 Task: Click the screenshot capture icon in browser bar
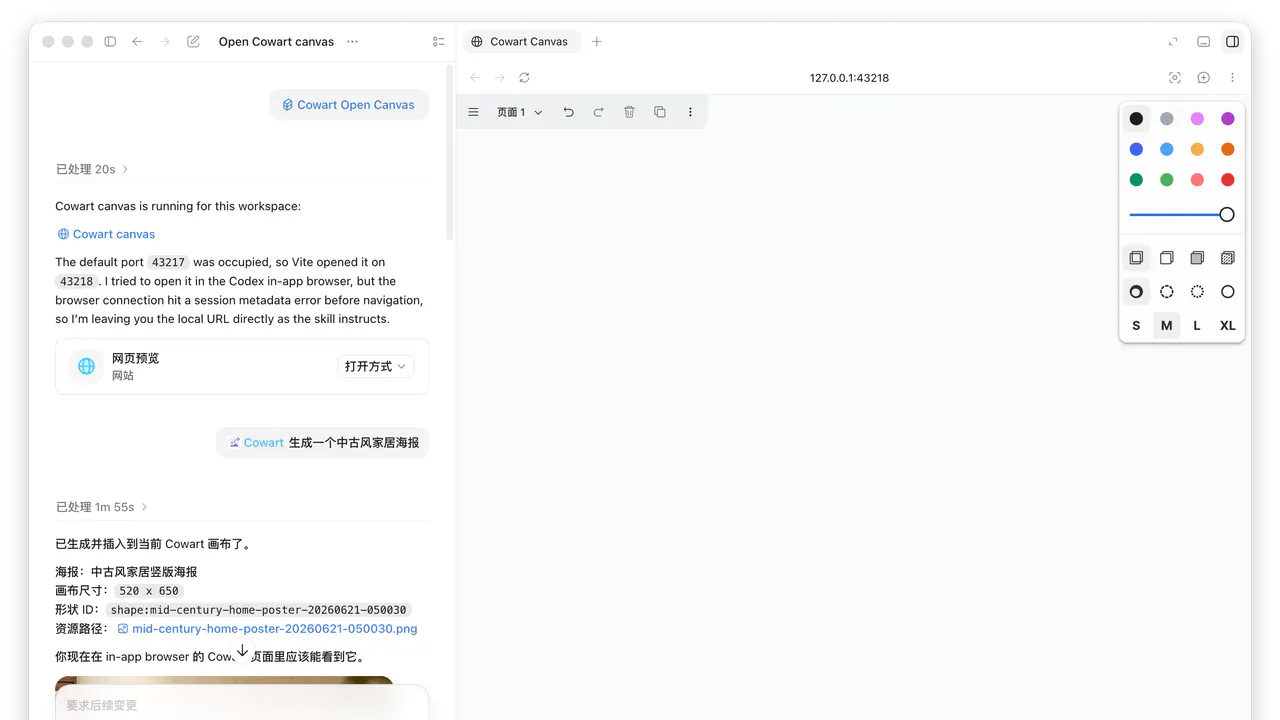1175,78
